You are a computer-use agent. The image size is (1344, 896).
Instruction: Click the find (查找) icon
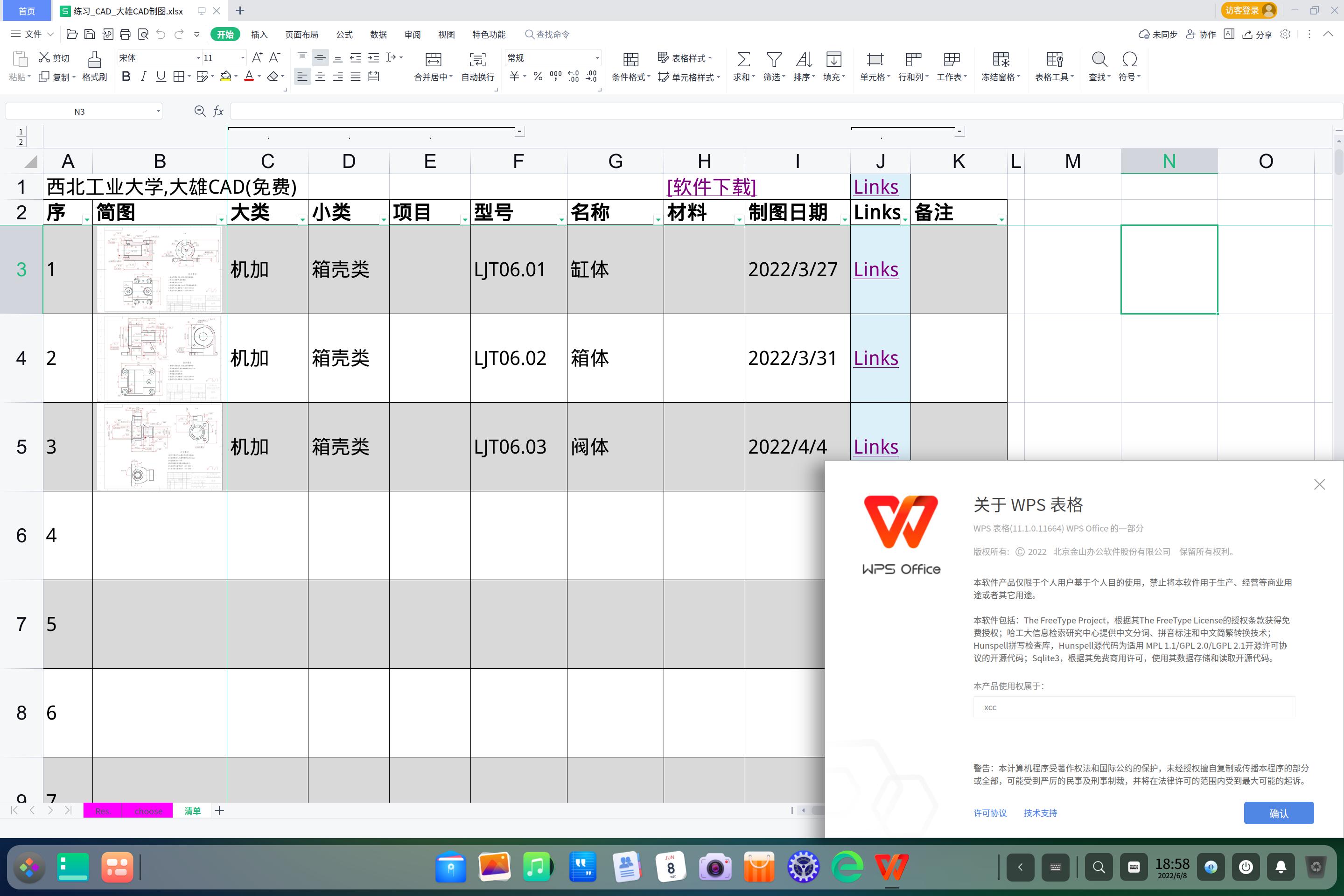coord(1098,66)
